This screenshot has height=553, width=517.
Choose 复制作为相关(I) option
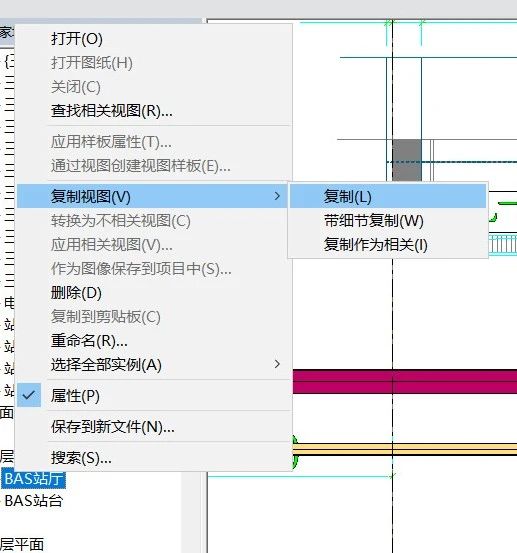click(x=388, y=245)
